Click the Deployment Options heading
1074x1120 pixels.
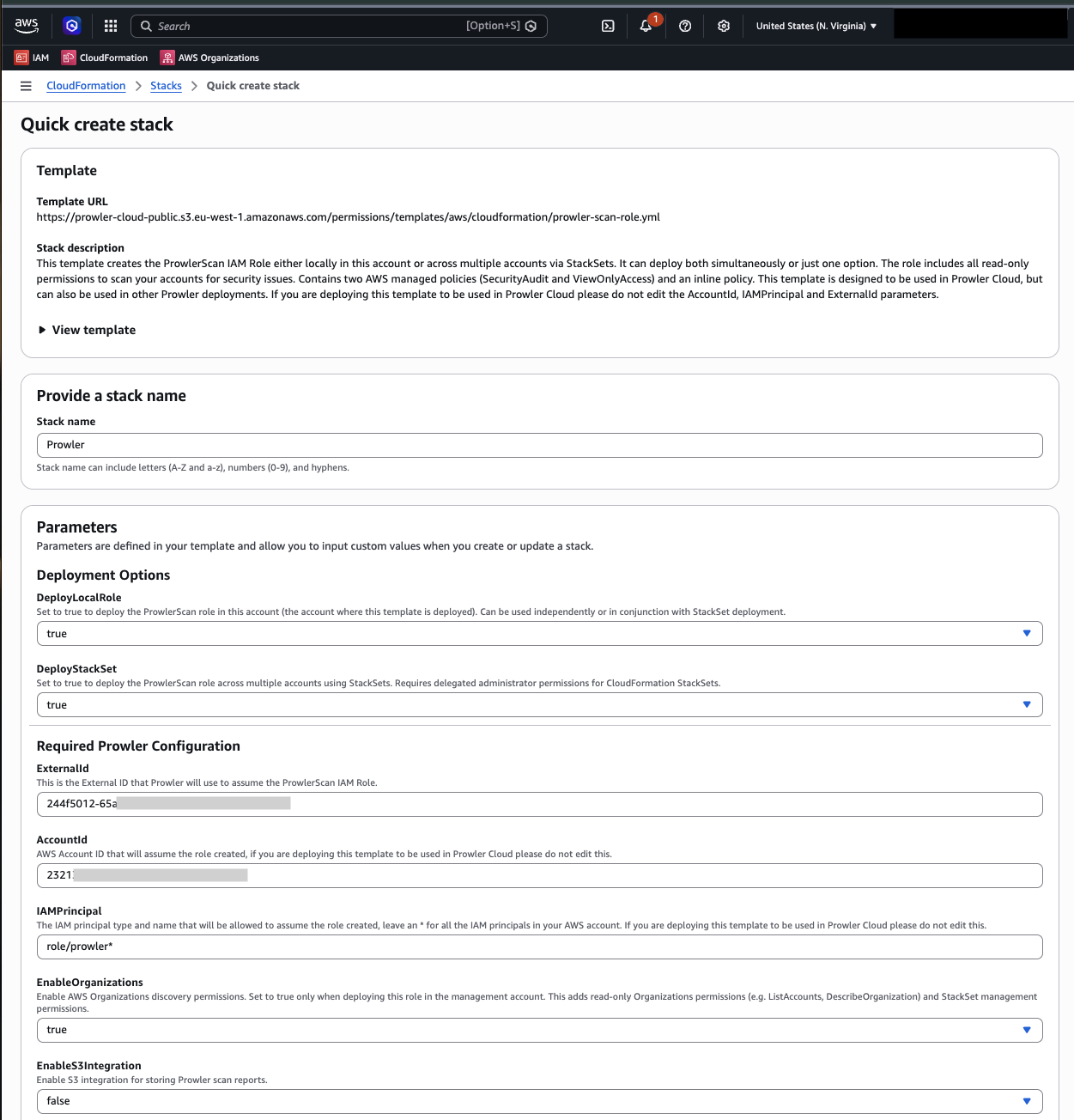pos(103,575)
